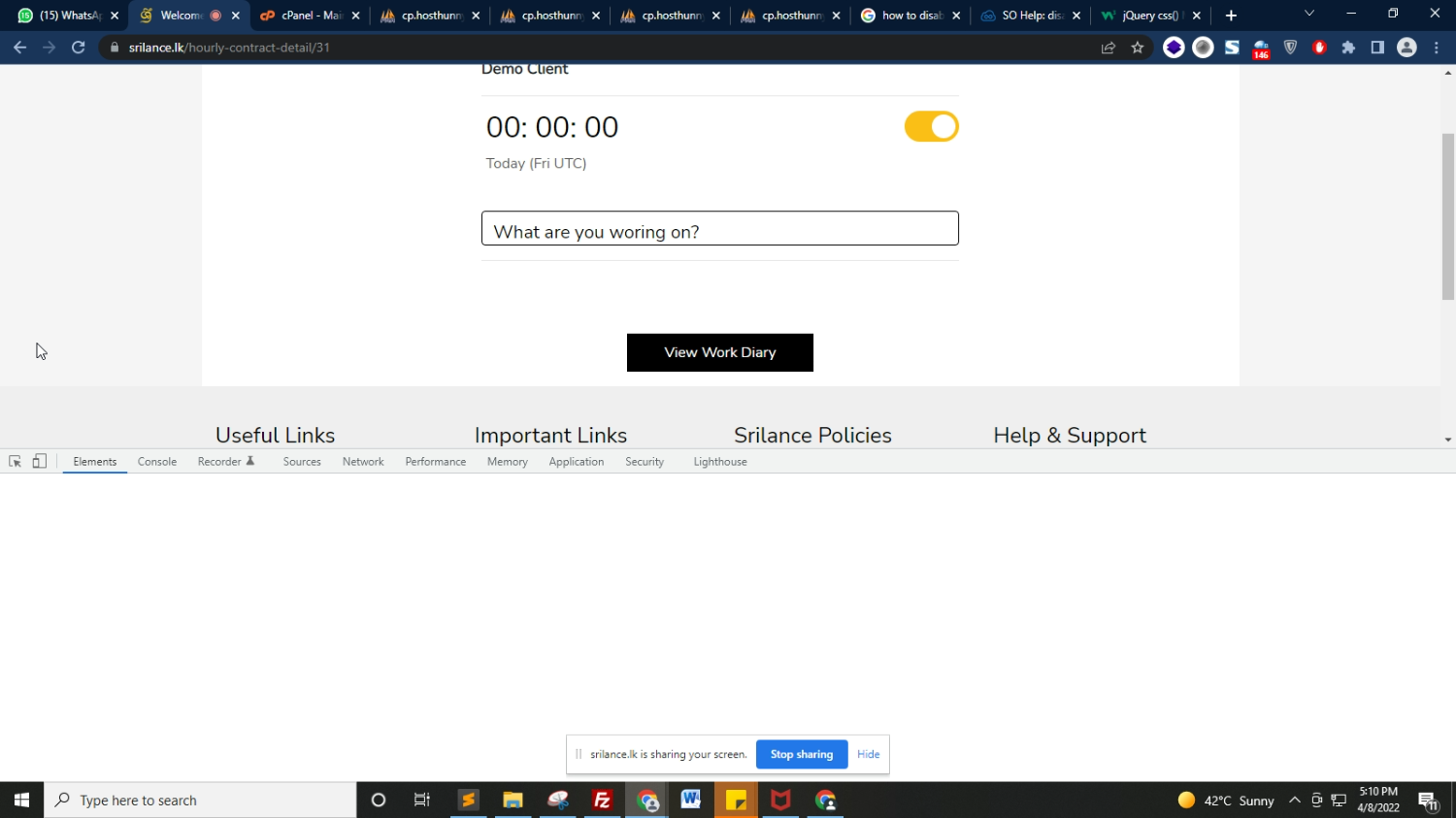Open the Network tab in DevTools
Image resolution: width=1456 pixels, height=818 pixels.
point(363,462)
